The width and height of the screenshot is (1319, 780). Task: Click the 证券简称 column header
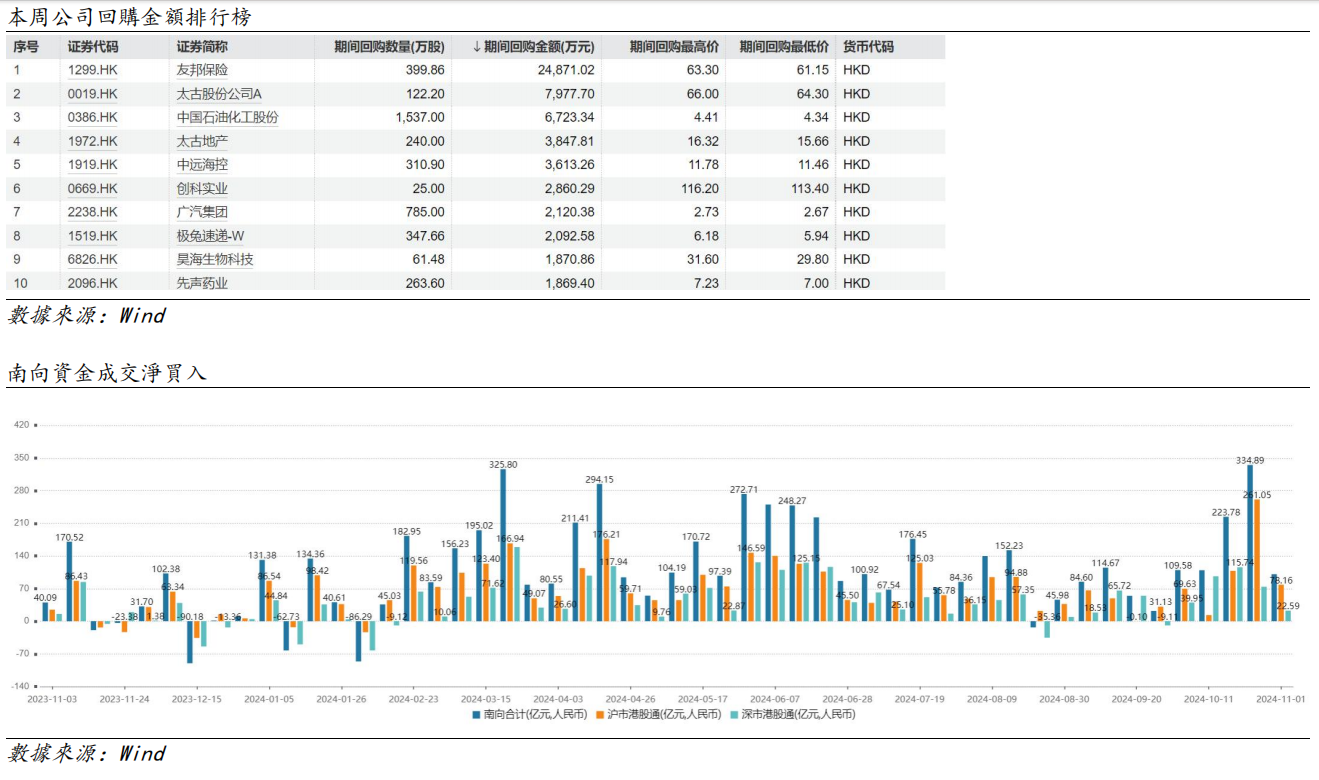[x=202, y=47]
